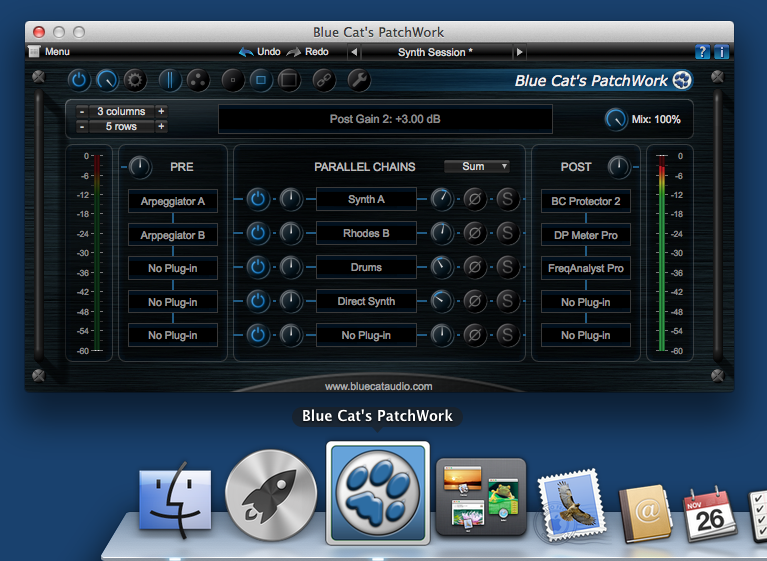
Task: Open Mail stamp icon in the Dock
Action: tap(571, 505)
